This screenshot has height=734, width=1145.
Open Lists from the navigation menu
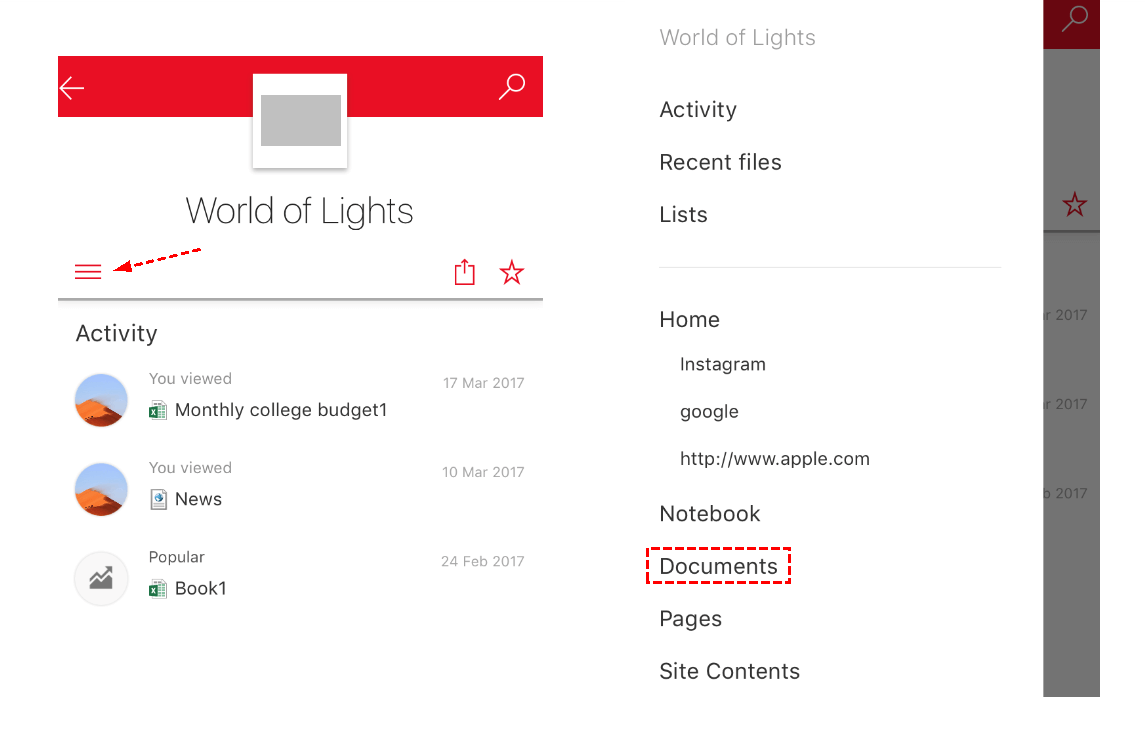(683, 215)
